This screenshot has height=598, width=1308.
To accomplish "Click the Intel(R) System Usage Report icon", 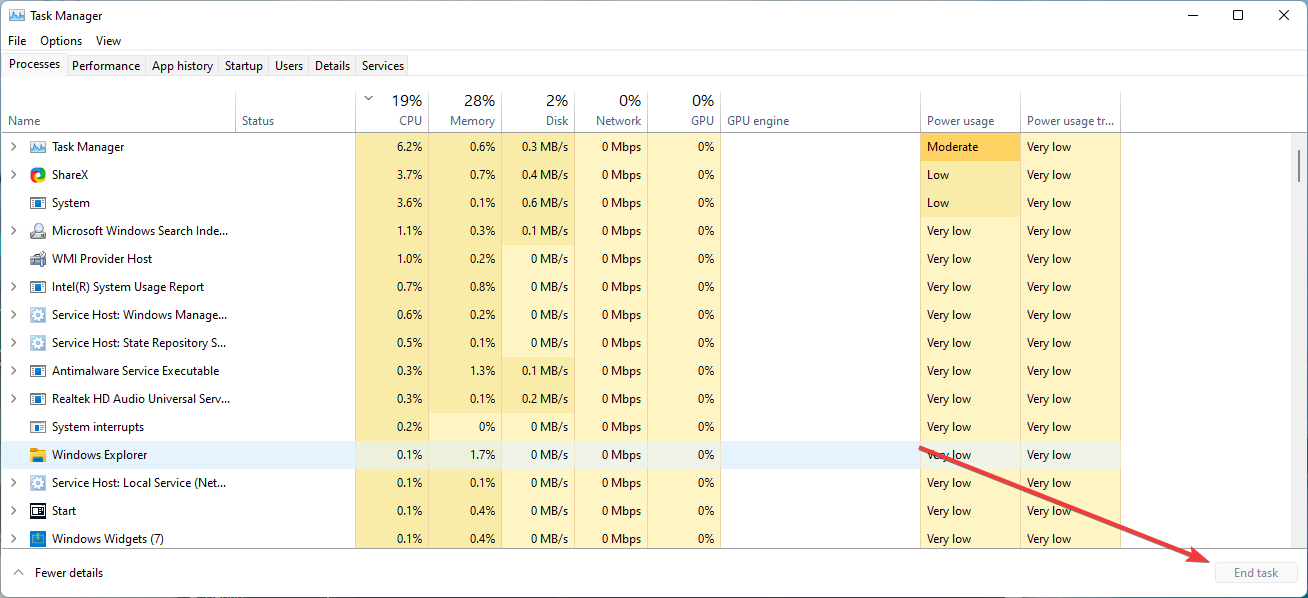I will 38,287.
